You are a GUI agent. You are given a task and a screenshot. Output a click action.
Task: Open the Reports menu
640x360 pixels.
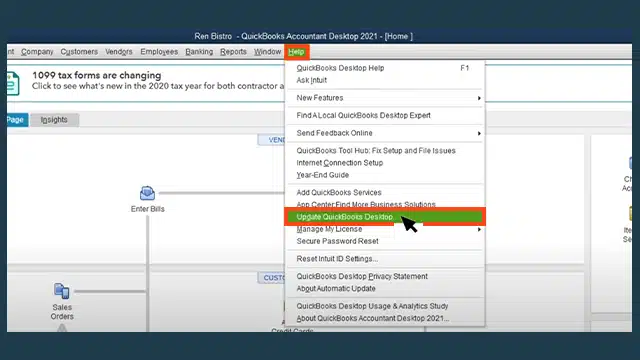pyautogui.click(x=233, y=52)
